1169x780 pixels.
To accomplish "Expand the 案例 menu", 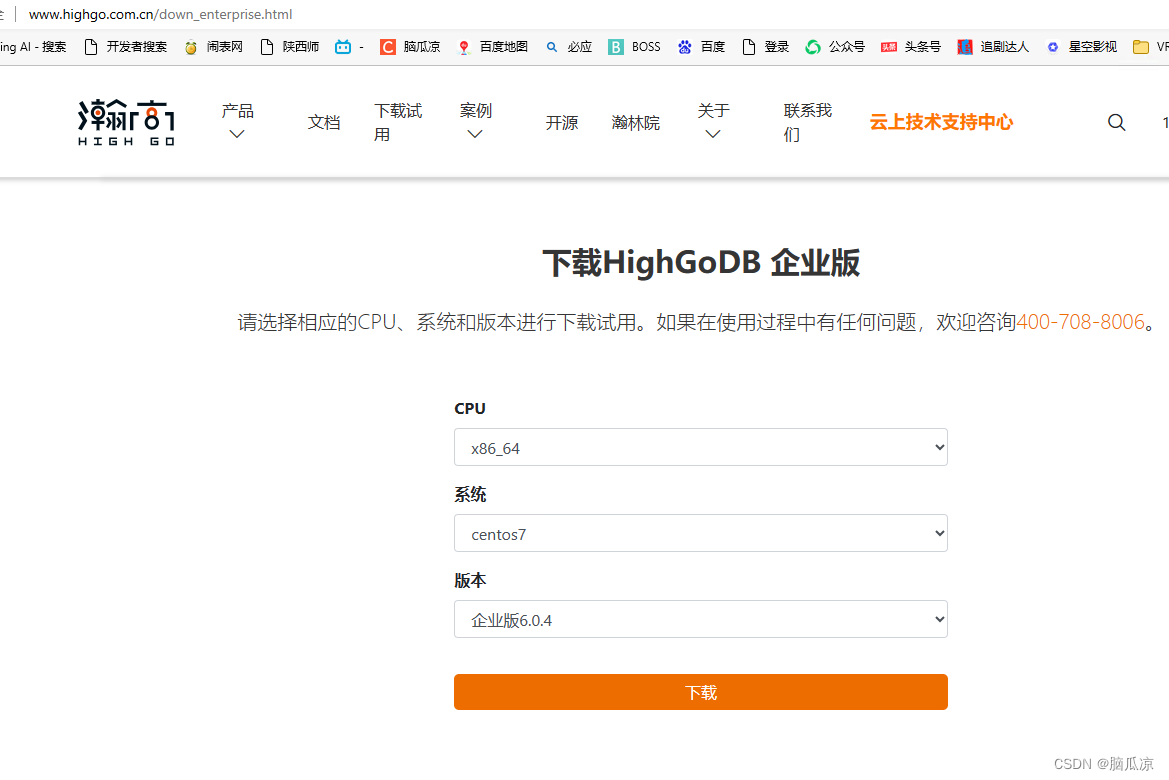I will [x=476, y=122].
